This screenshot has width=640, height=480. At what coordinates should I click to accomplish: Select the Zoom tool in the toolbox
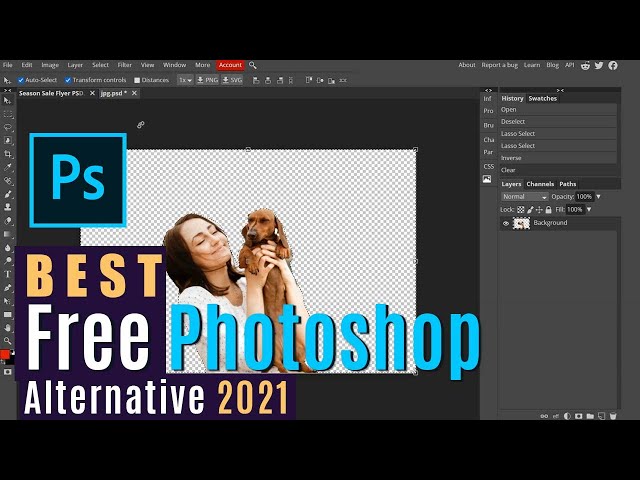coord(8,341)
